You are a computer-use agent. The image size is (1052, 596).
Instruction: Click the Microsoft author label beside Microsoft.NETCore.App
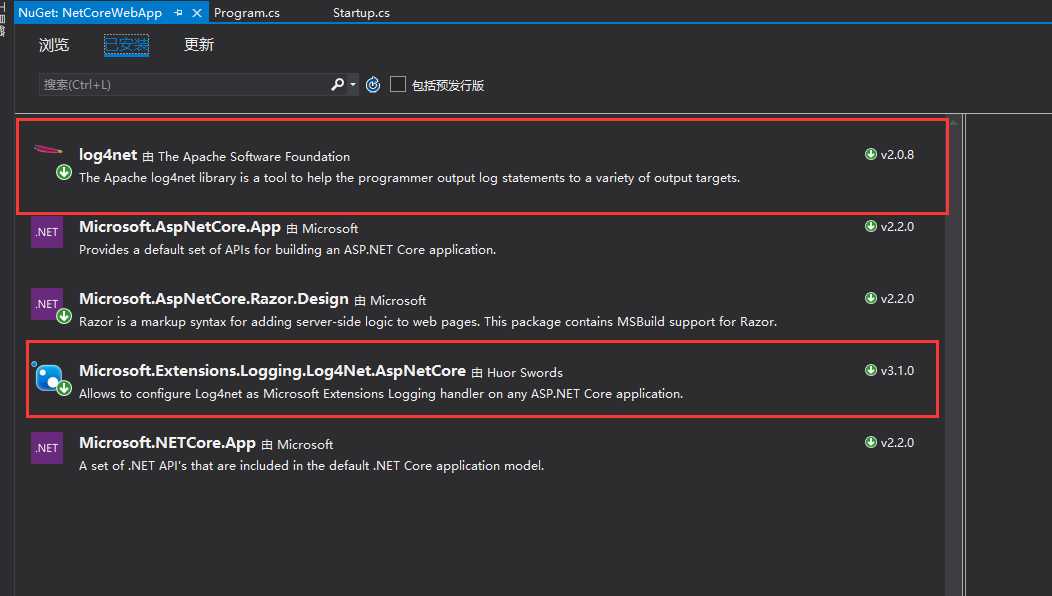pos(305,444)
